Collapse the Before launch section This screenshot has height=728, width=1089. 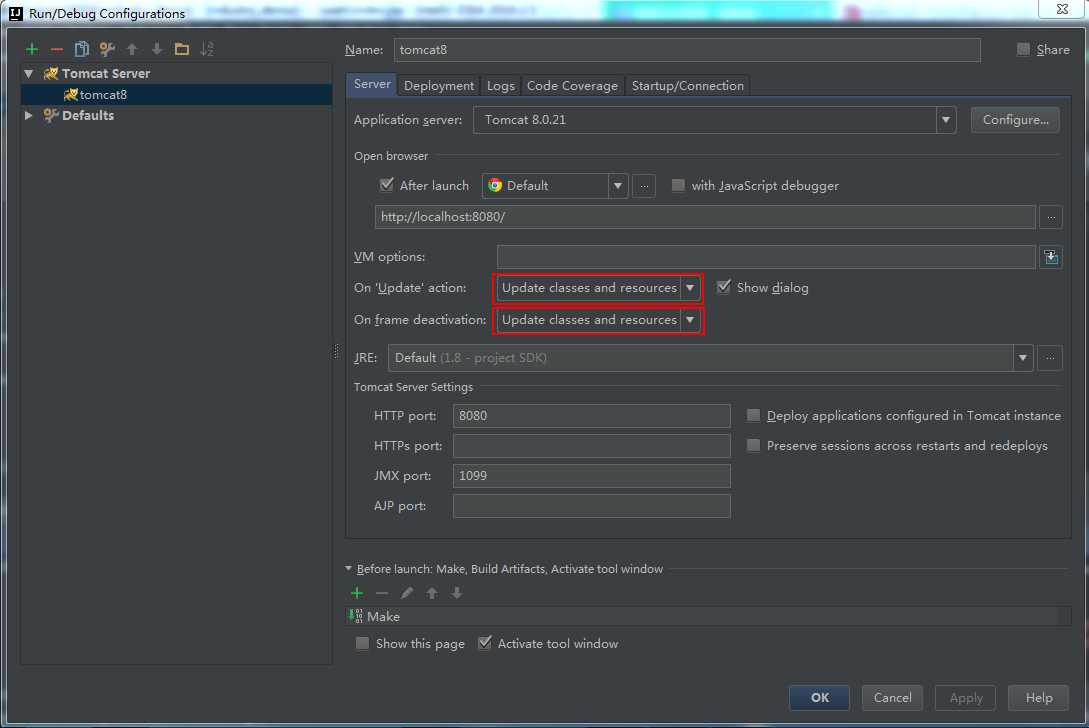(x=349, y=568)
